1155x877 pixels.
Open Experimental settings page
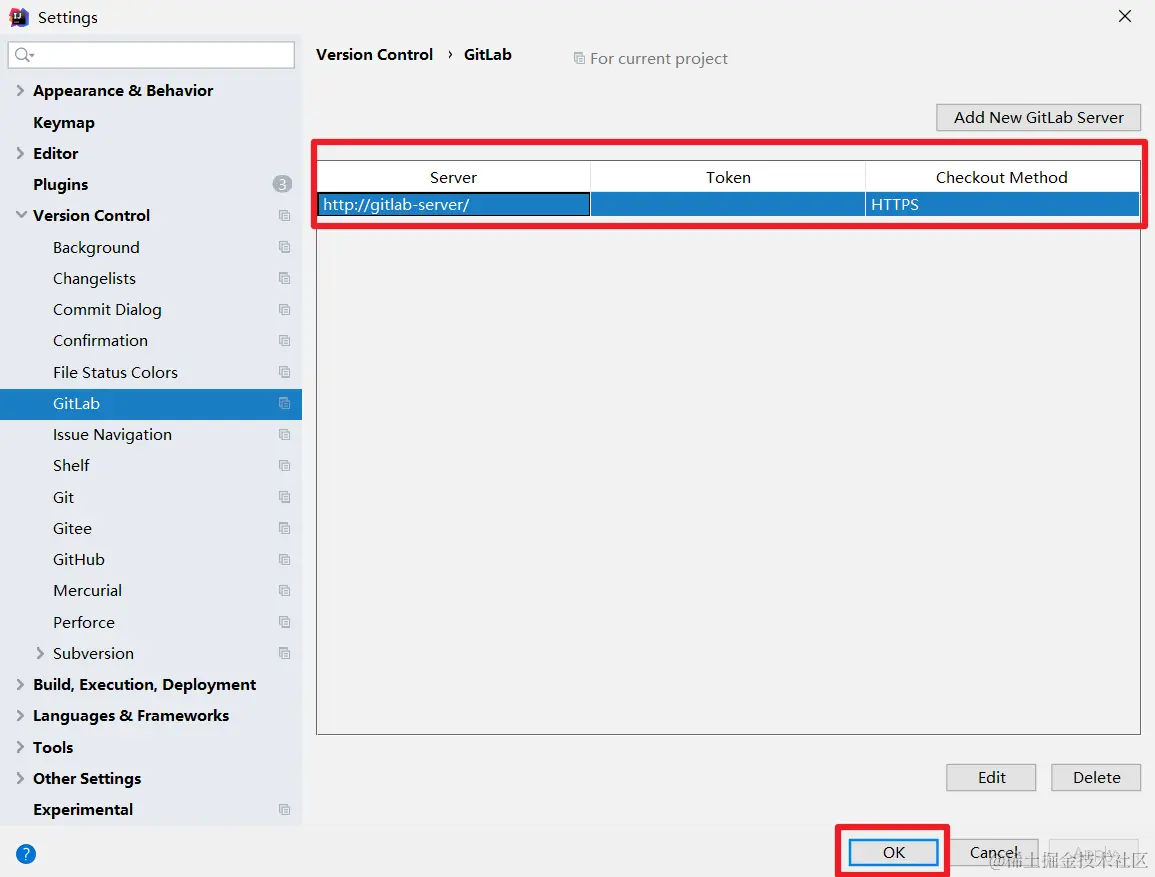82,810
